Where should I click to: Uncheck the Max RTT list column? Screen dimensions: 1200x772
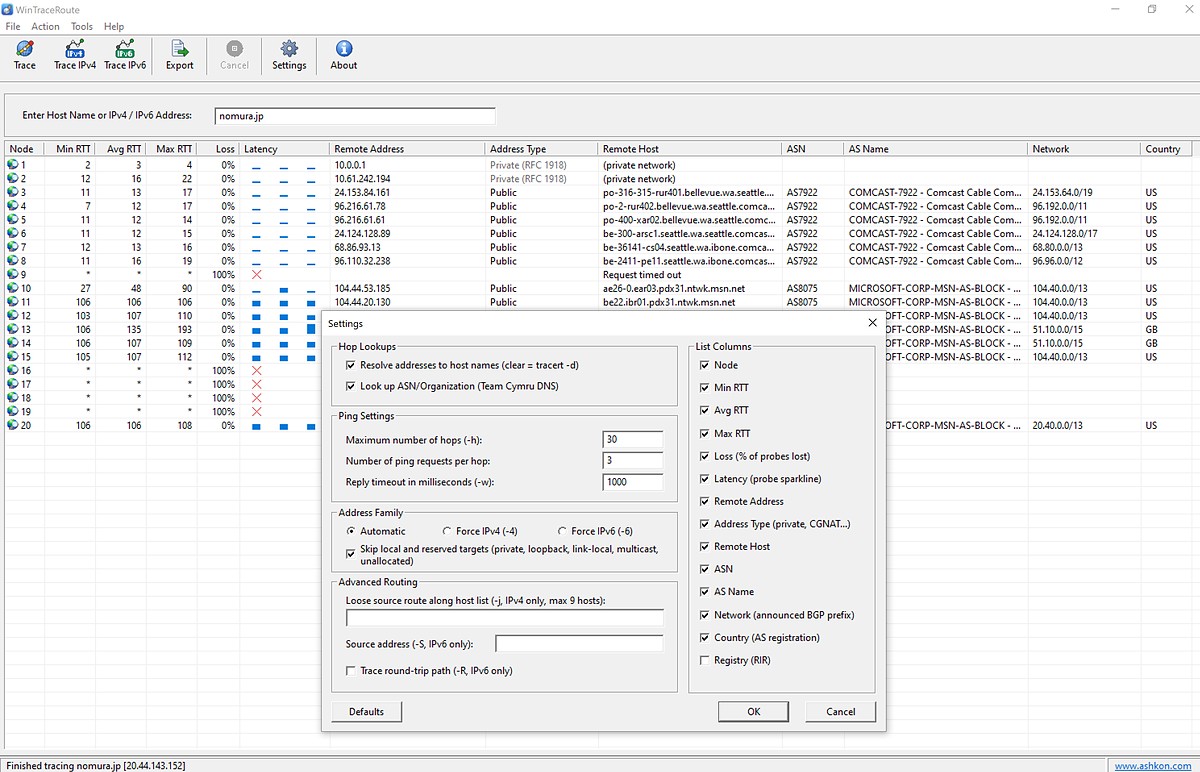[x=705, y=434]
